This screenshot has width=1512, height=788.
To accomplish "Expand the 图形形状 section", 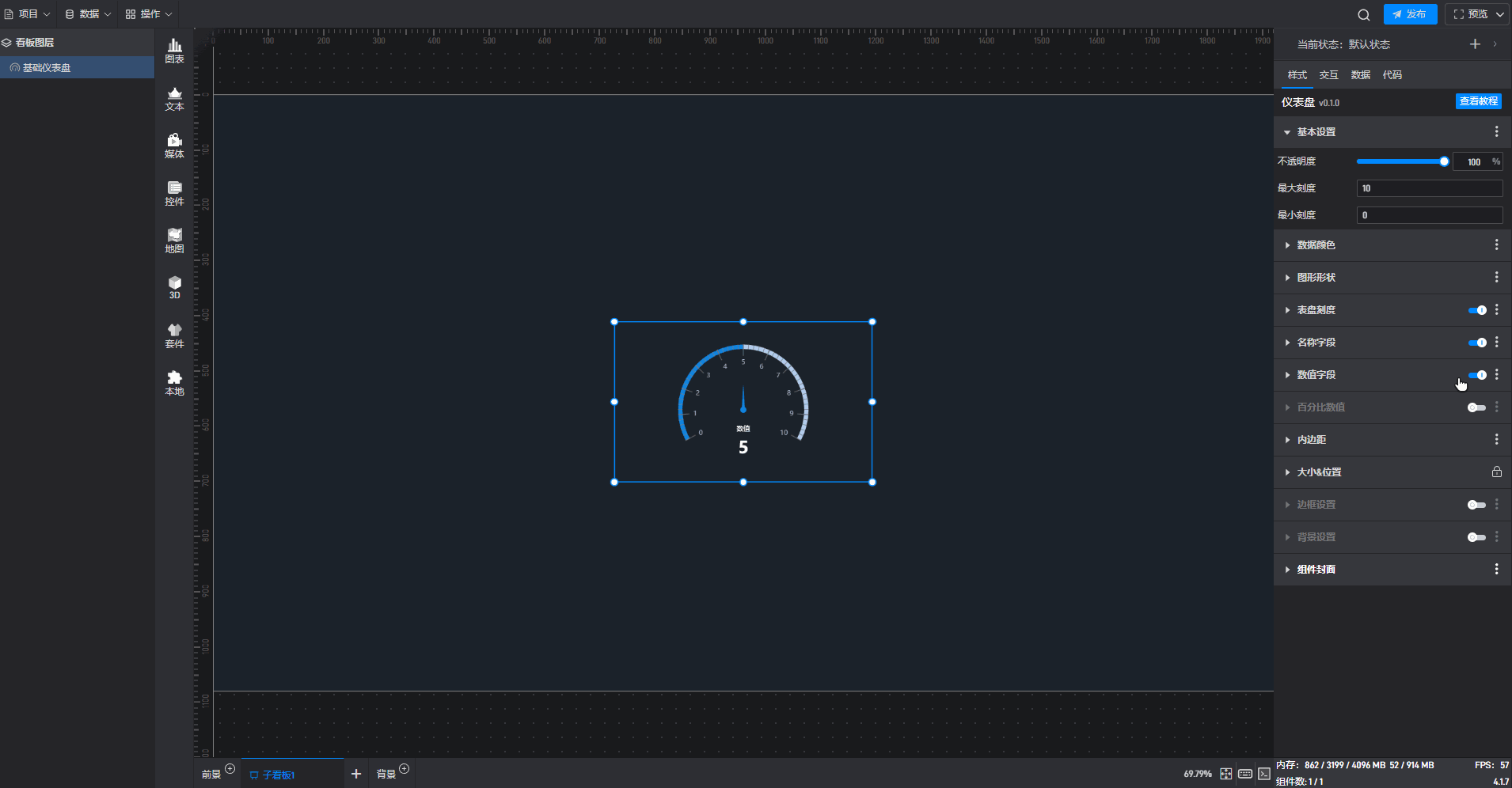I will (1316, 278).
